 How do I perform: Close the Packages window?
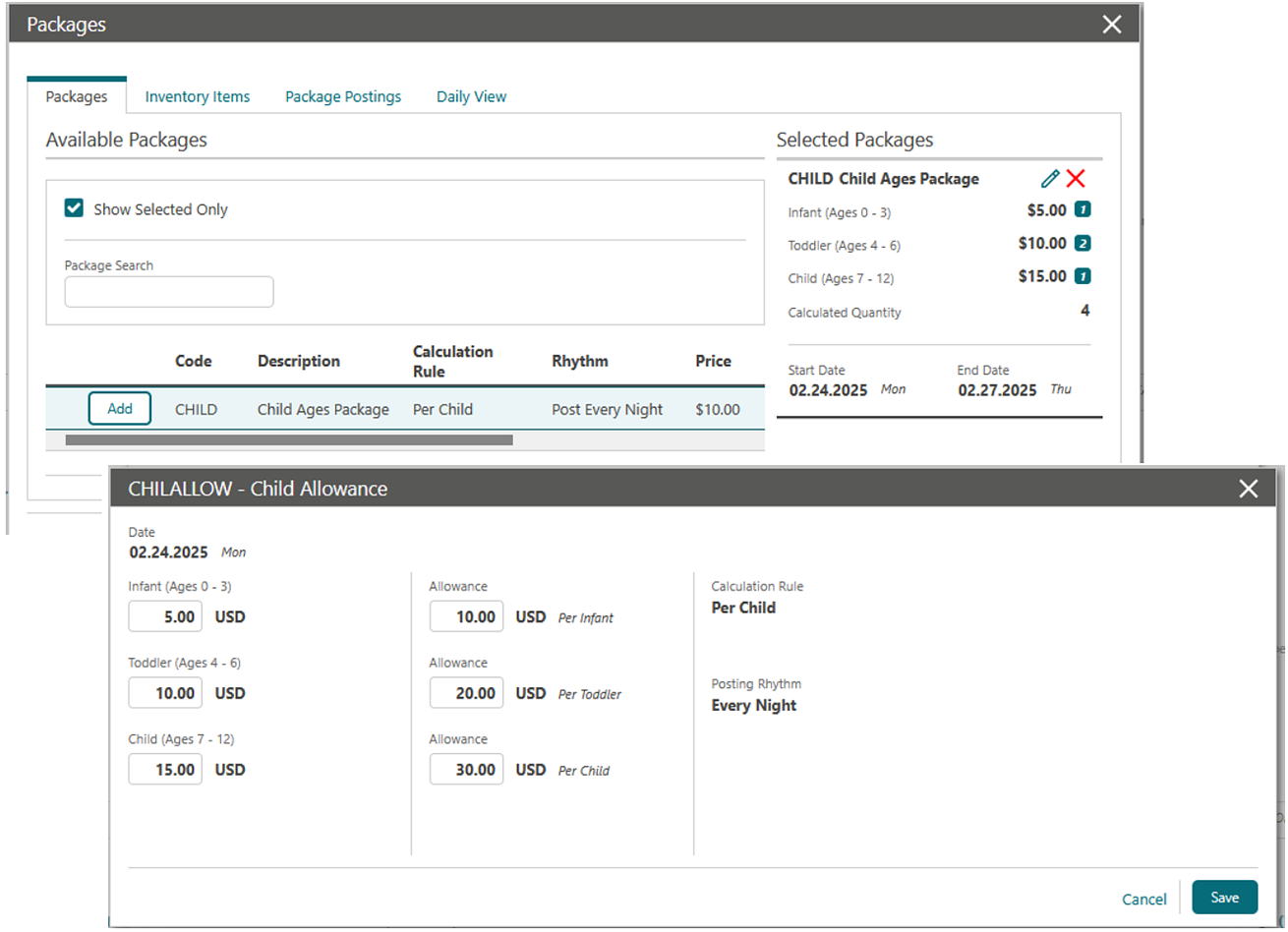1112,25
